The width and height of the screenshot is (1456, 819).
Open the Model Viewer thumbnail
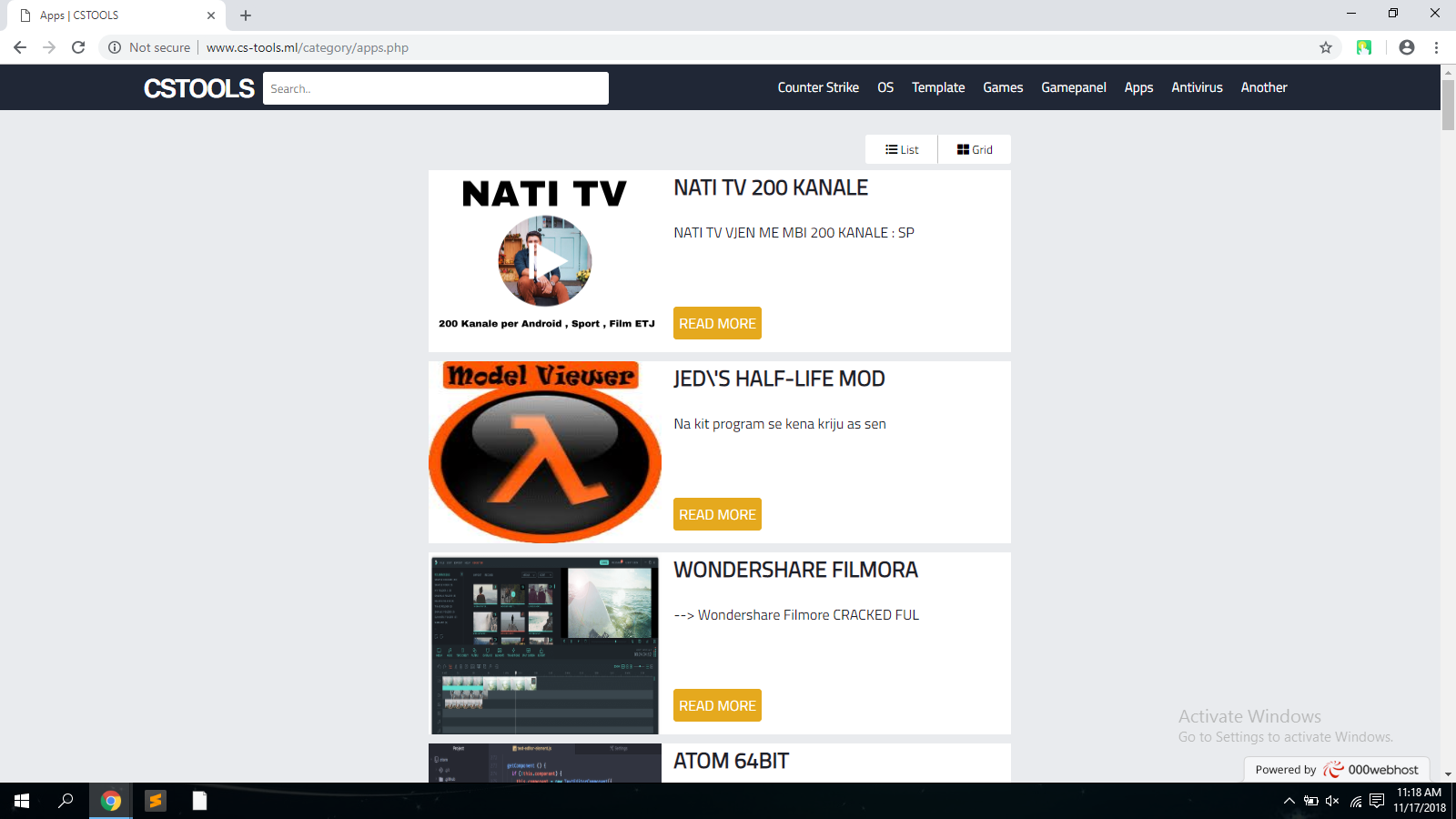click(x=545, y=452)
